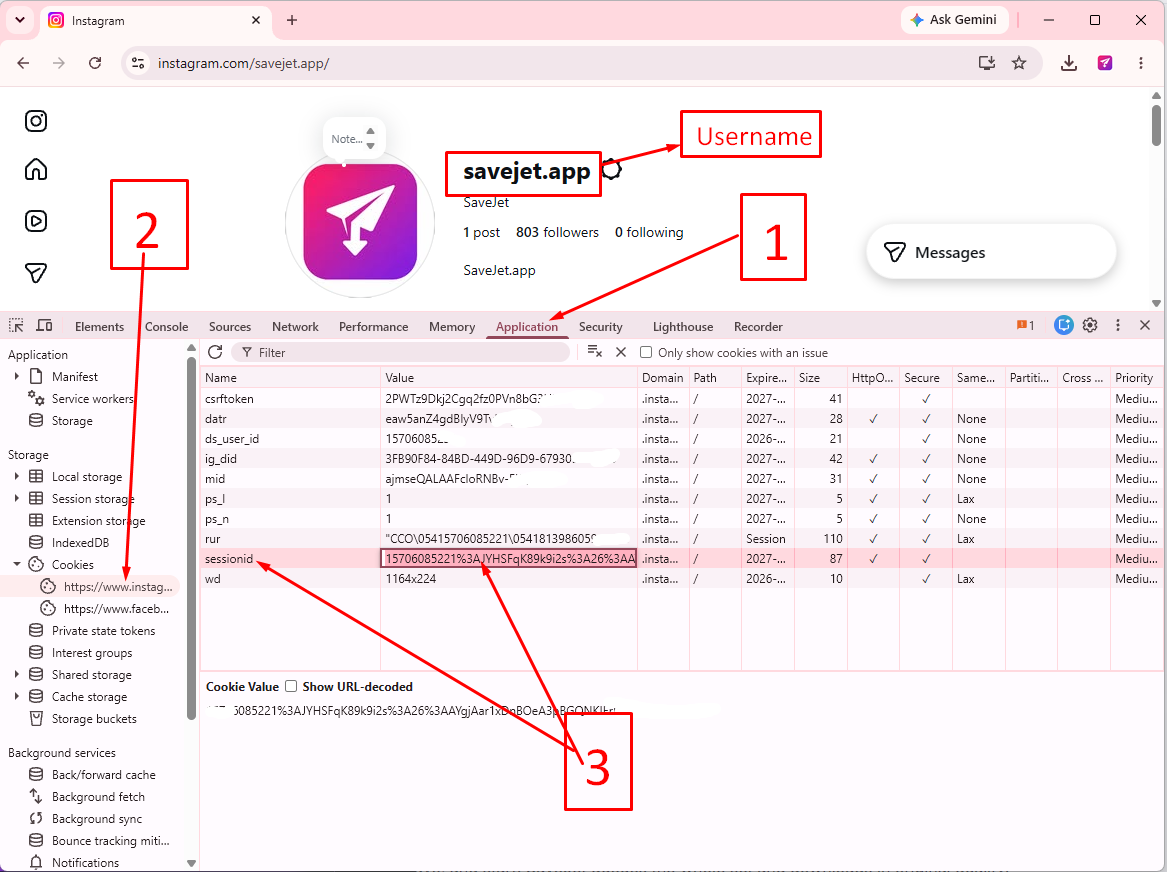Click the cookie Filter input
Viewport: 1167px width, 872px height.
click(401, 352)
